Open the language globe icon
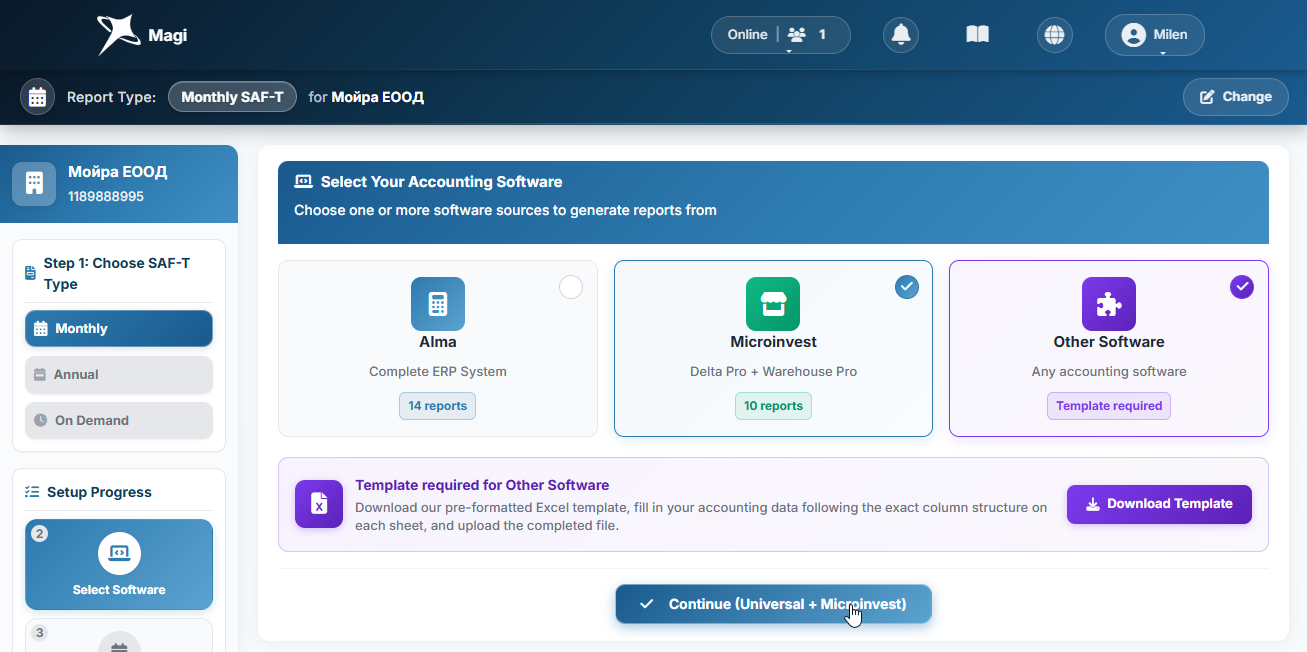This screenshot has height=652, width=1307. (1054, 35)
